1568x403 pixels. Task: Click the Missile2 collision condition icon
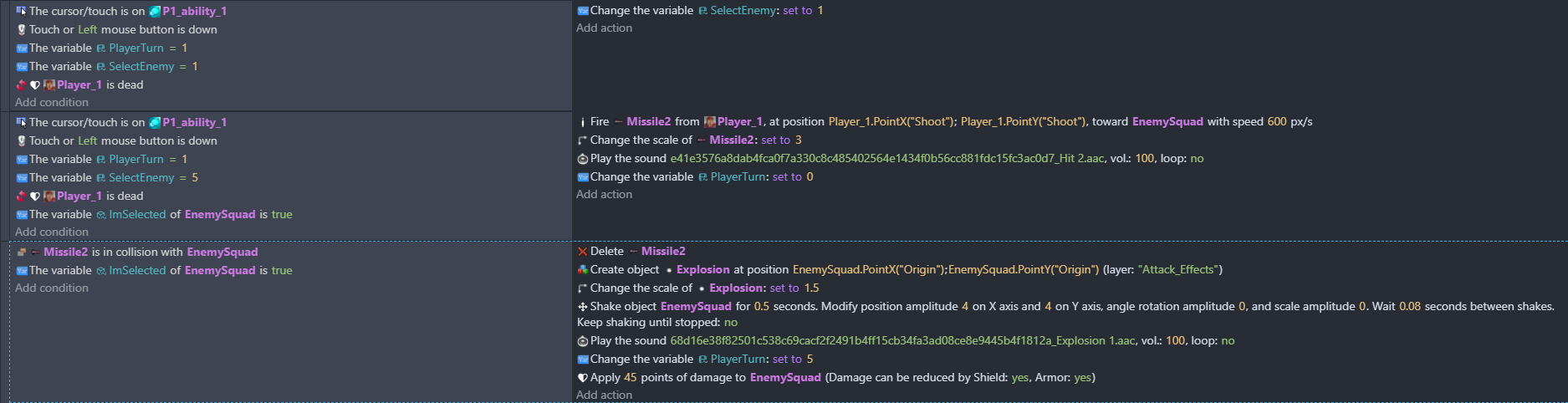(x=22, y=253)
